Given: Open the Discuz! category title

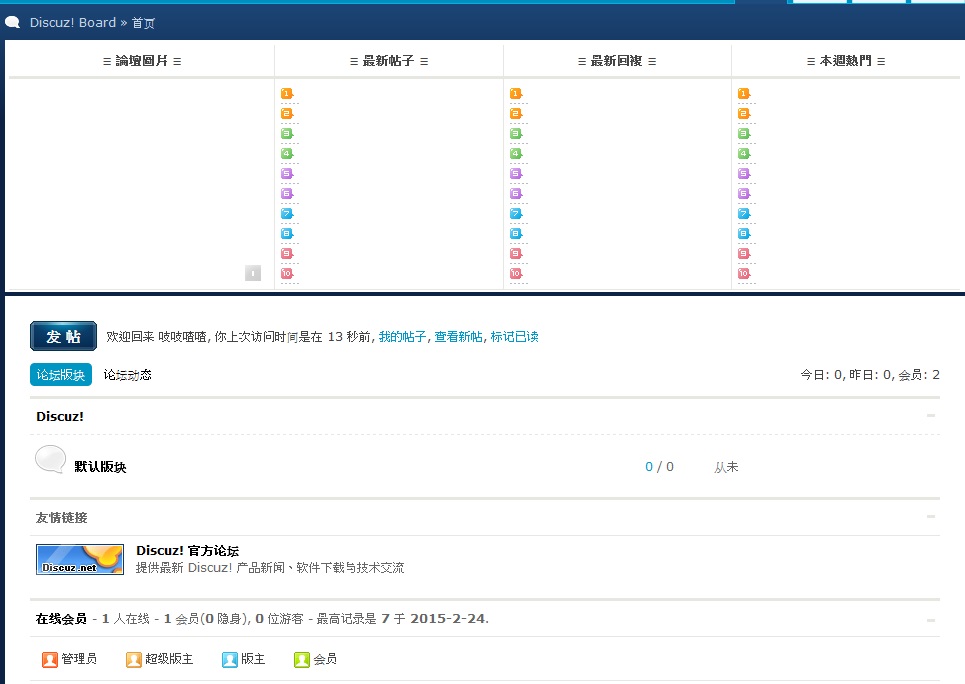Looking at the screenshot, I should [60, 416].
